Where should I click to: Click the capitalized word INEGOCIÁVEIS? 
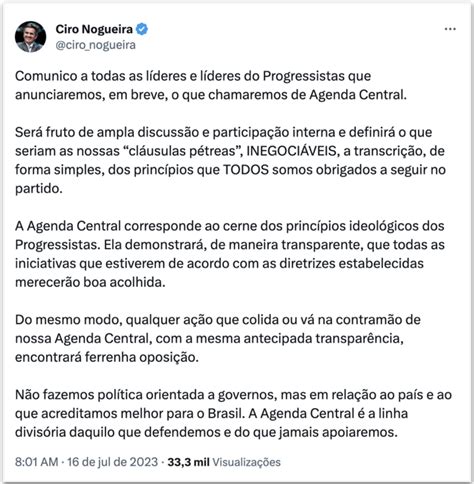(x=292, y=151)
